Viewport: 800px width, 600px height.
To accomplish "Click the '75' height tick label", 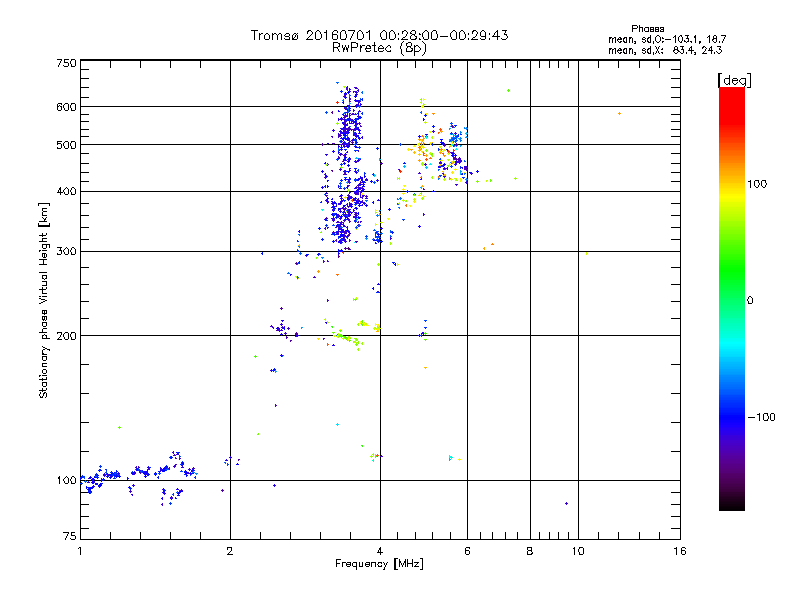I will coord(70,536).
